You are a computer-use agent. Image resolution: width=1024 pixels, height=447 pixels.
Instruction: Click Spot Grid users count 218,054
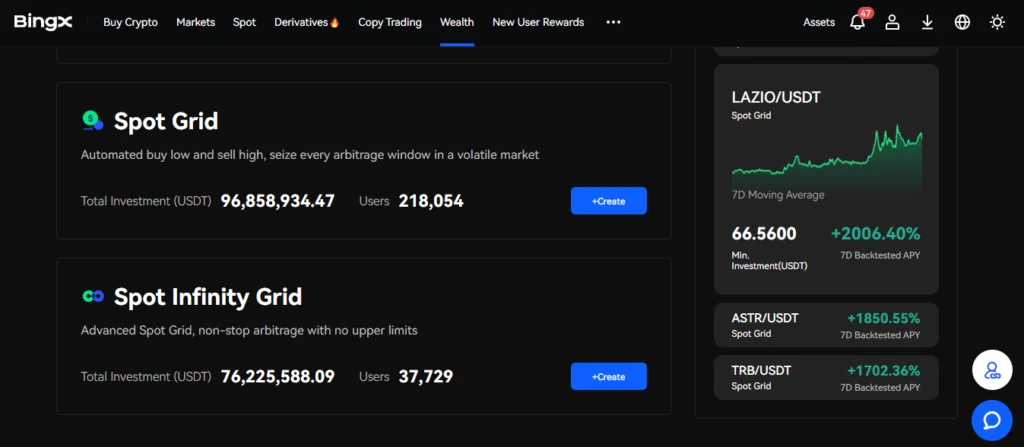(431, 201)
